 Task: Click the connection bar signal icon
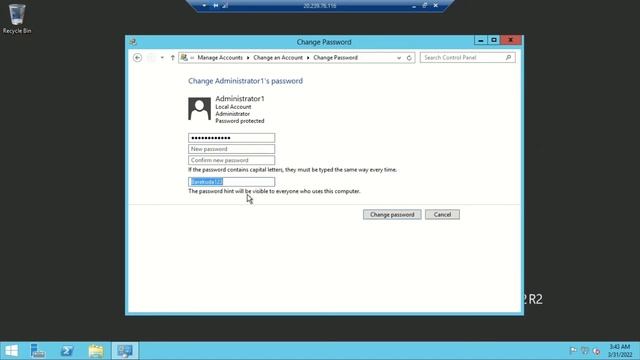coord(225,6)
